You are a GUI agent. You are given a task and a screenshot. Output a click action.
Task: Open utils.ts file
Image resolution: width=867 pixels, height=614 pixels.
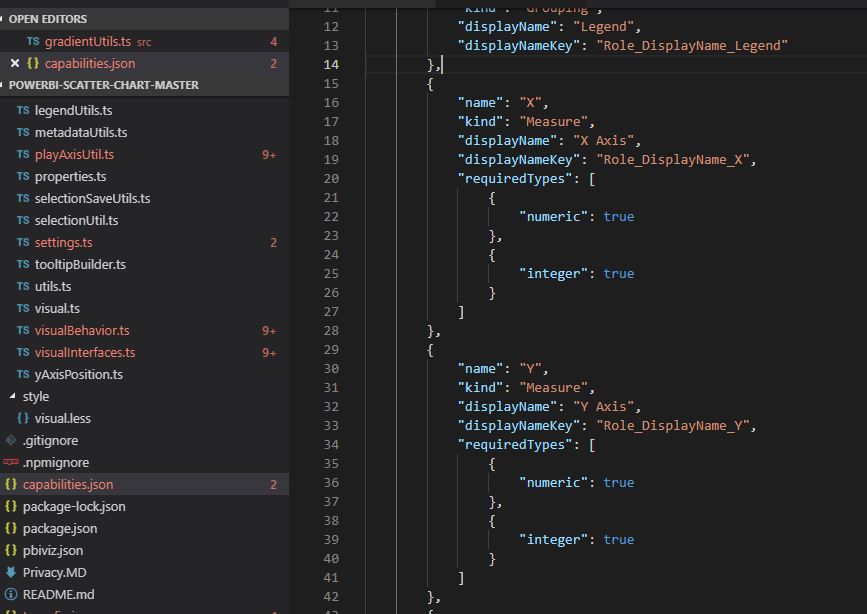[144, 287]
